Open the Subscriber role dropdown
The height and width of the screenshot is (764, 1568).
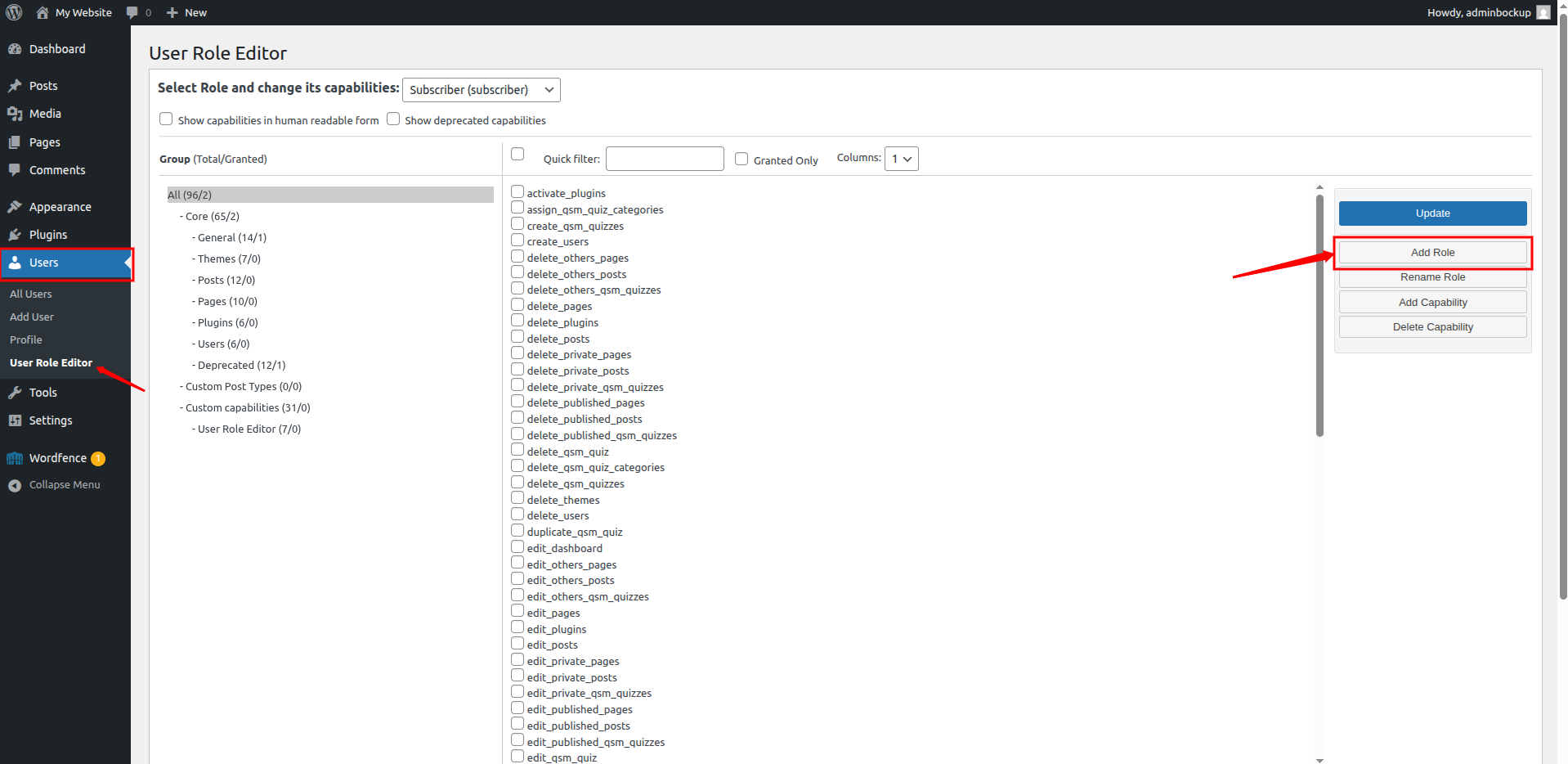click(482, 90)
